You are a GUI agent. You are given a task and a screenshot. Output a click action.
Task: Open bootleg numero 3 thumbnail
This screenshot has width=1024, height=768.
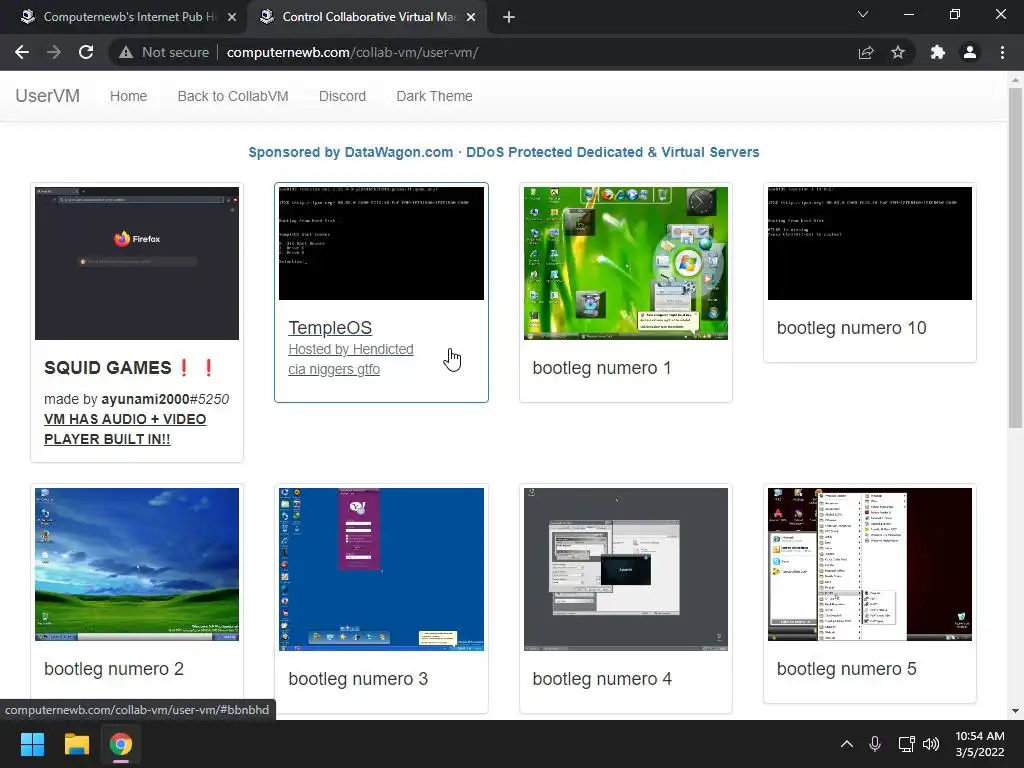point(381,569)
